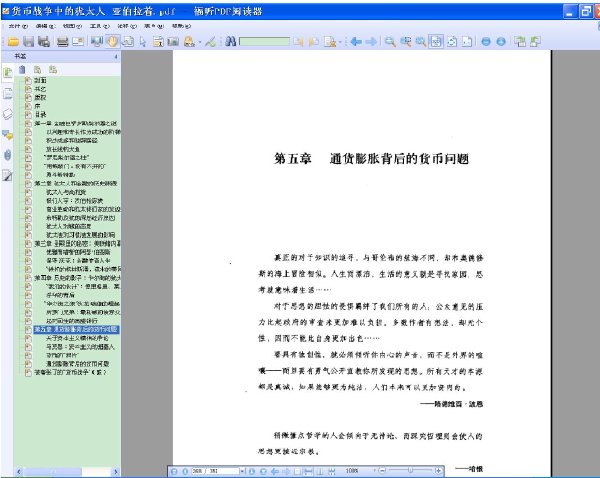This screenshot has height=478, width=600.
Task: Click the highlighted fit page icon
Action: [x=436, y=41]
